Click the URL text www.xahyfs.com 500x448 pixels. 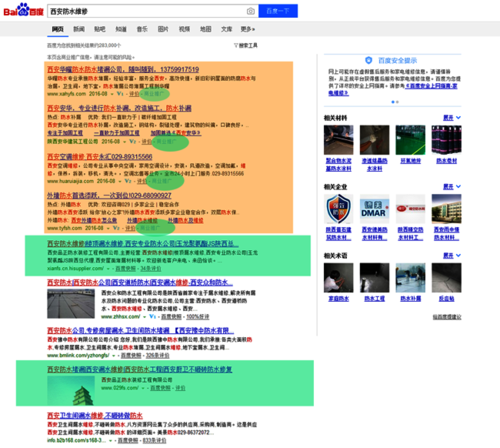pos(66,94)
